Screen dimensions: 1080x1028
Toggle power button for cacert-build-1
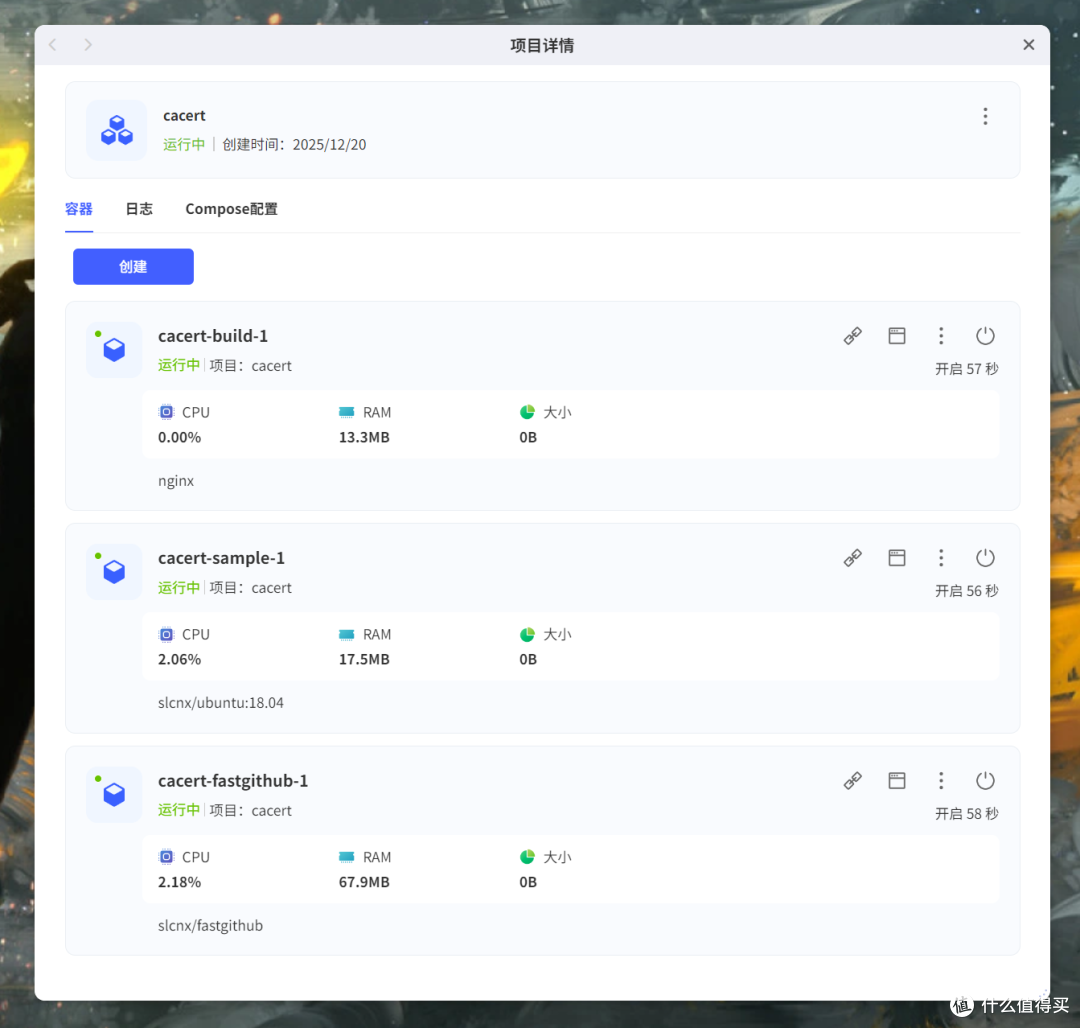tap(985, 336)
